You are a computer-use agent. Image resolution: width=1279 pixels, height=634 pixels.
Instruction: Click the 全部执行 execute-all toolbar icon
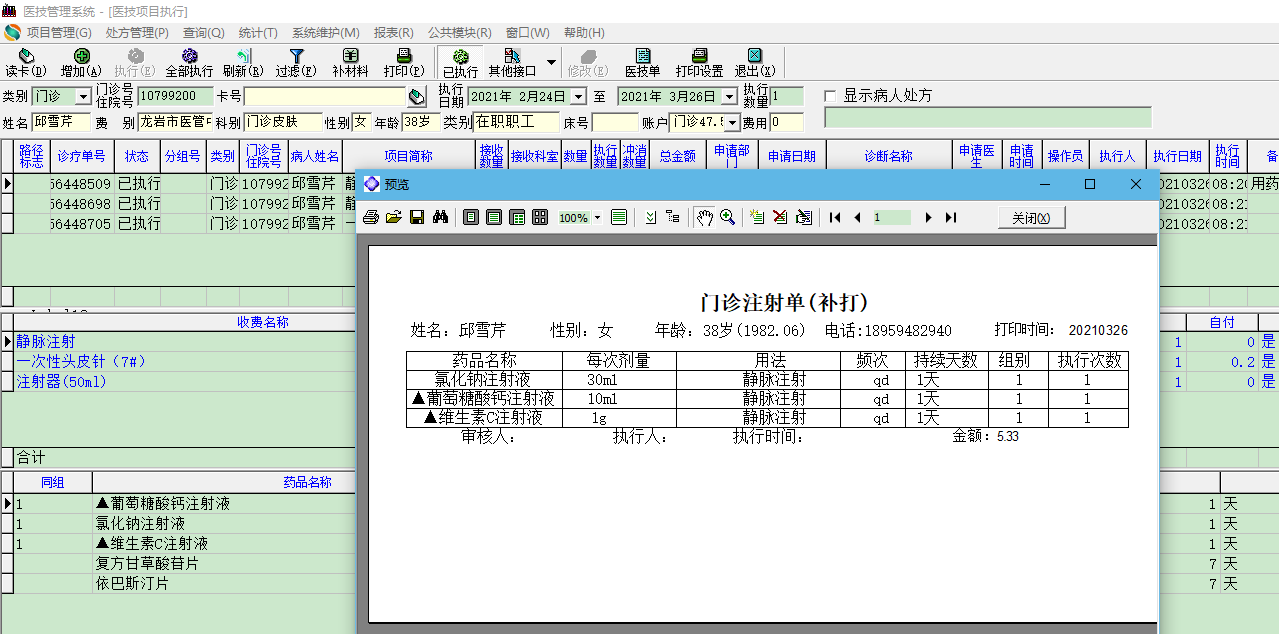(189, 63)
